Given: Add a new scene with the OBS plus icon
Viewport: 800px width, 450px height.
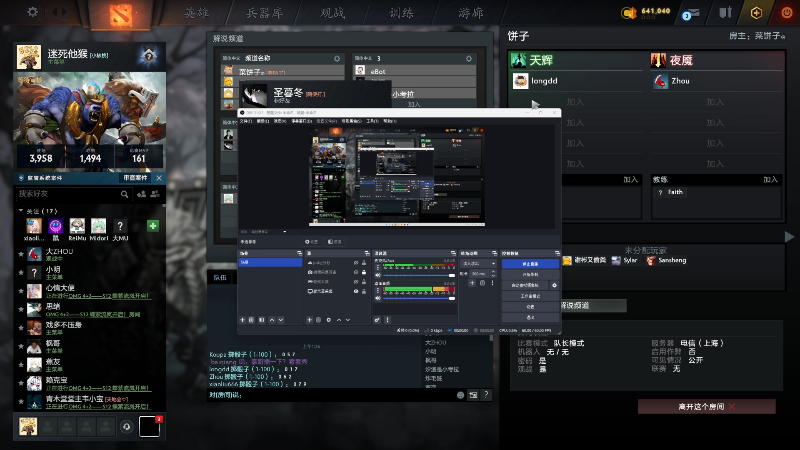Looking at the screenshot, I should (x=242, y=320).
